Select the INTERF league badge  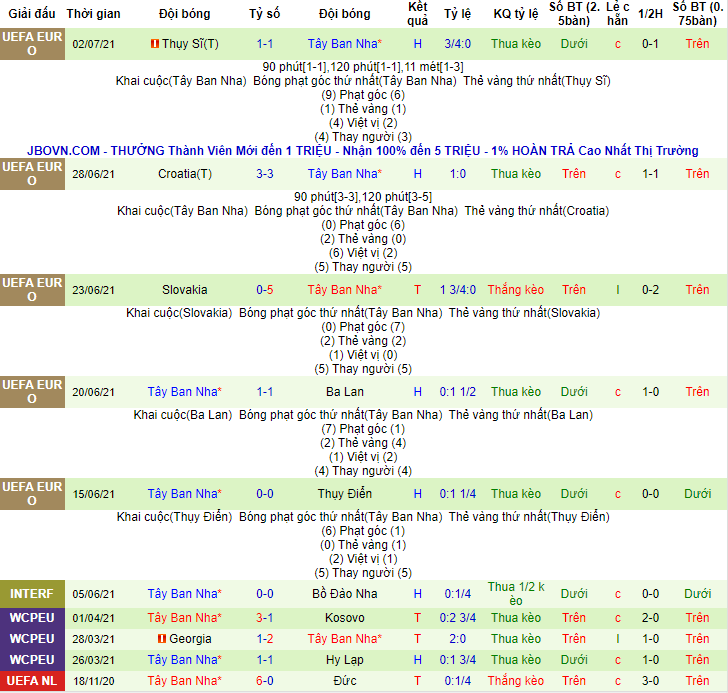click(x=31, y=594)
